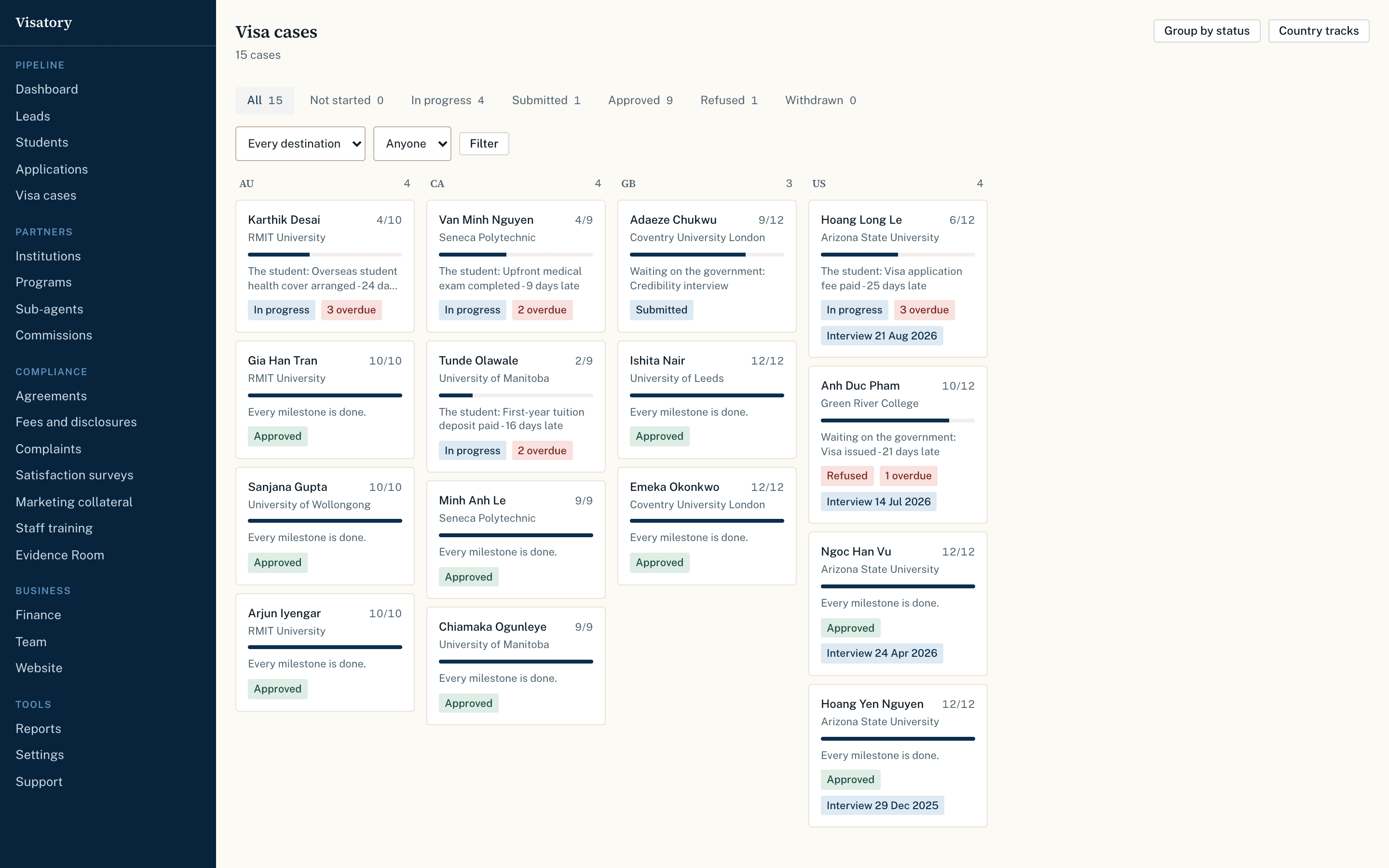This screenshot has height=868, width=1389.
Task: Open Leads in sidebar
Action: (33, 116)
